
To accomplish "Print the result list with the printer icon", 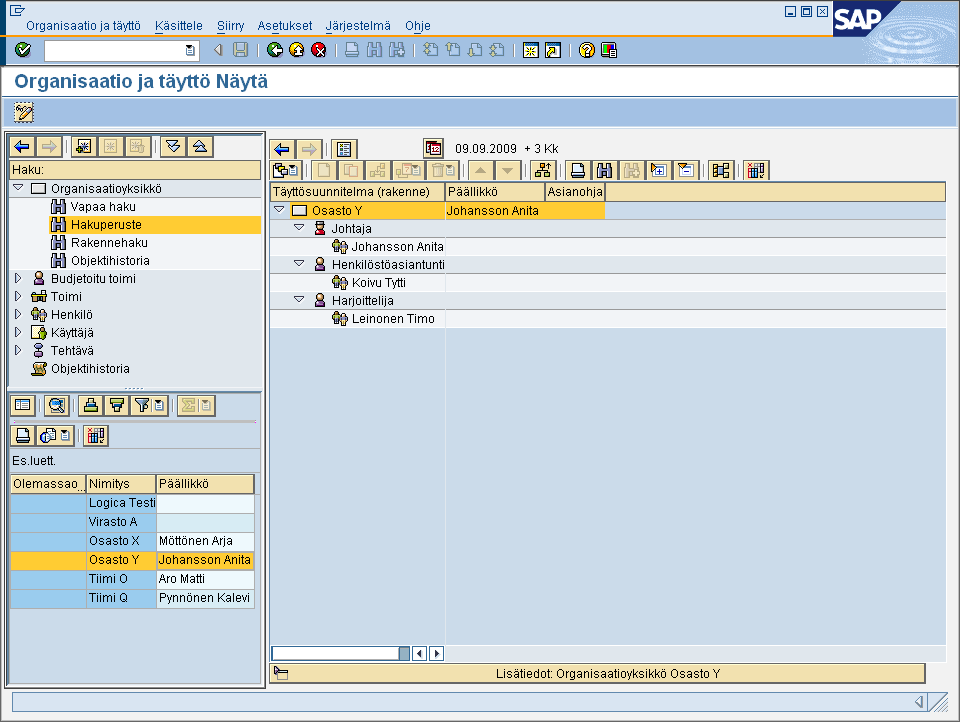I will click(x=23, y=436).
